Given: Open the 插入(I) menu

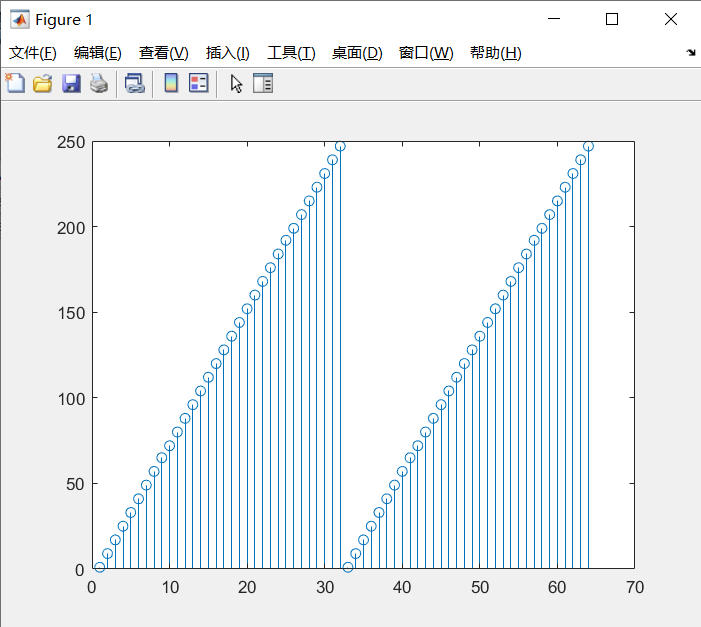Looking at the screenshot, I should (x=228, y=53).
